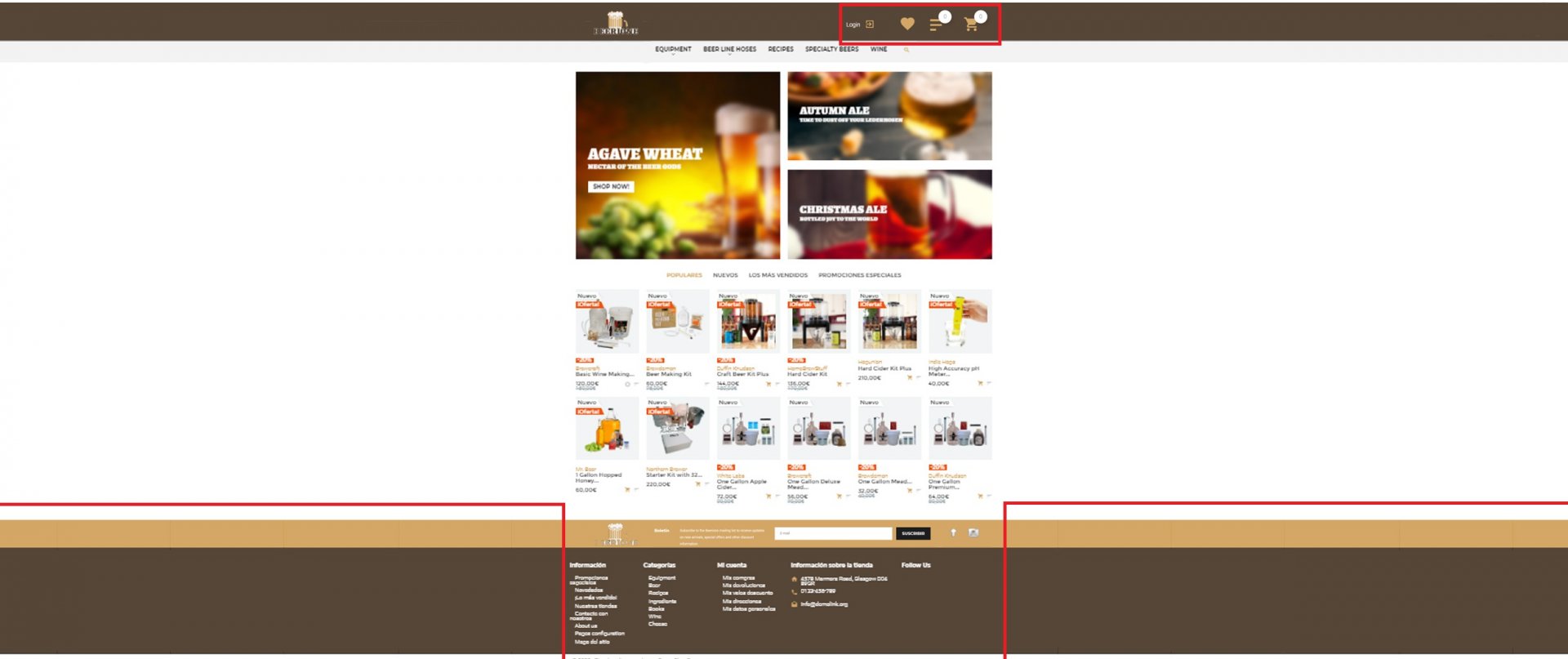Image resolution: width=1568 pixels, height=659 pixels.
Task: Open the shopping cart icon in header
Action: (971, 24)
